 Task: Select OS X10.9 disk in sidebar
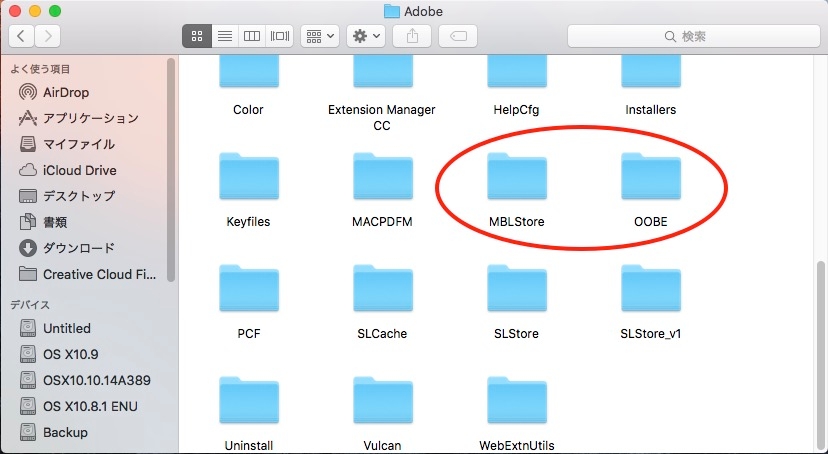(59, 354)
